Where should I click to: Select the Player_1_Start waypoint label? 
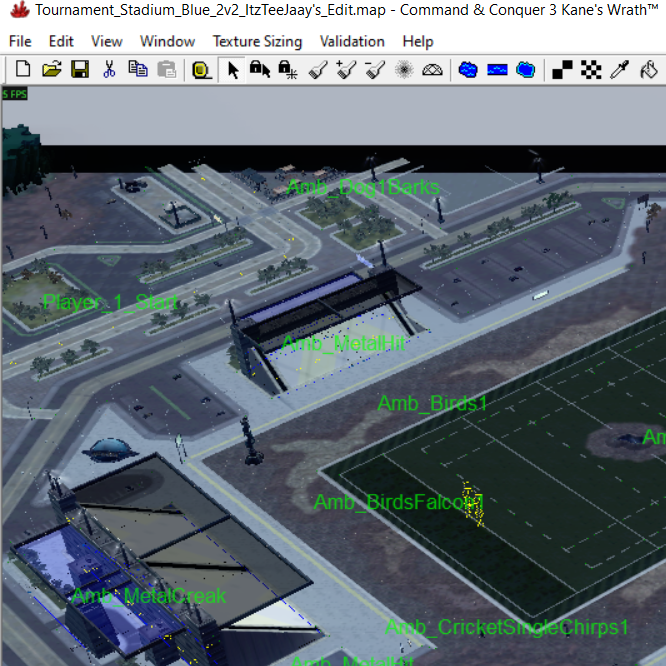110,302
